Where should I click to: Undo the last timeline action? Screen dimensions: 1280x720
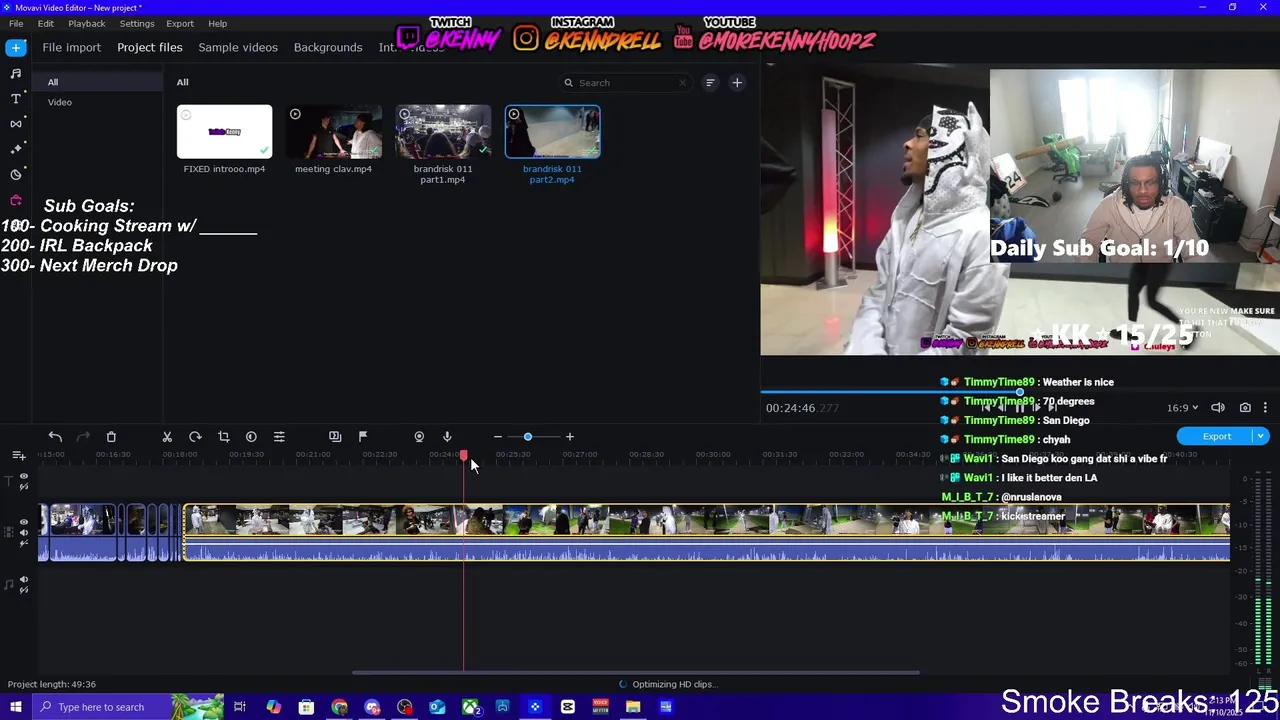pos(55,437)
